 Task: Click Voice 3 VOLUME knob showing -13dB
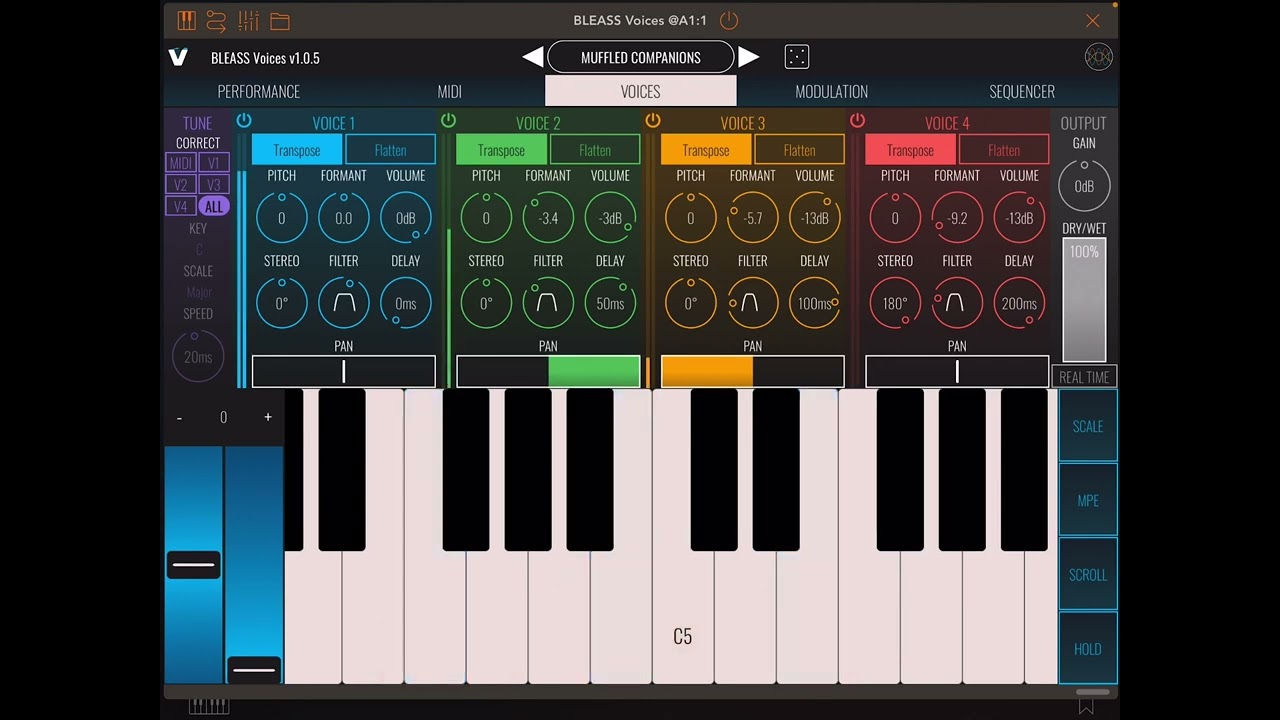[x=815, y=218]
